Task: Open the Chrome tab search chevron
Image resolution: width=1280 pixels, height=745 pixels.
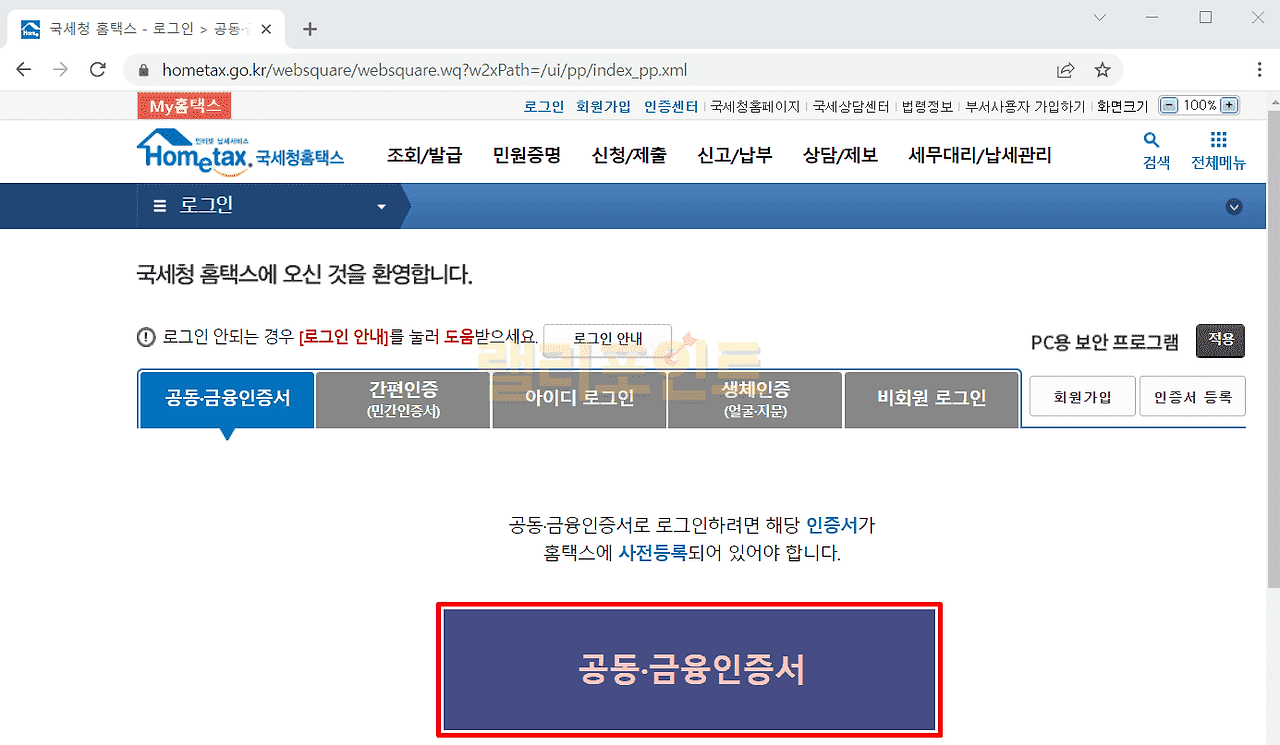Action: [x=1100, y=18]
